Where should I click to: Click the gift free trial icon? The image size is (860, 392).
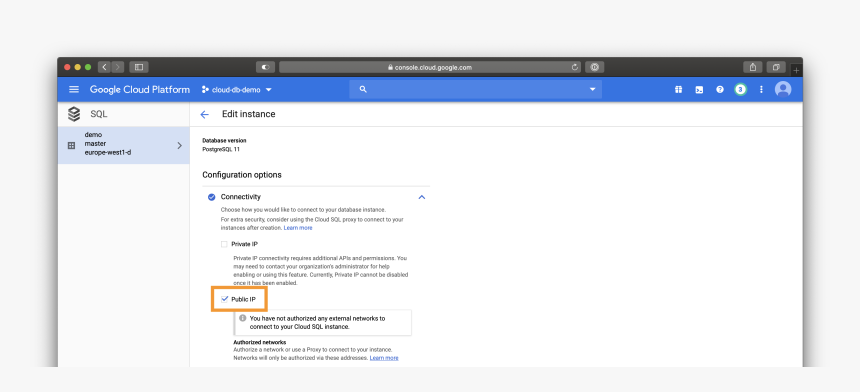pos(678,89)
